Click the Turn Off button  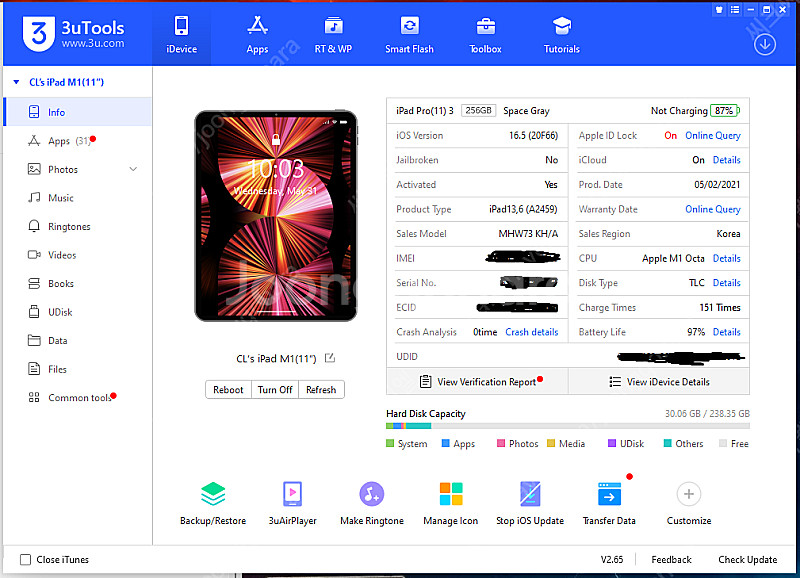click(x=275, y=390)
